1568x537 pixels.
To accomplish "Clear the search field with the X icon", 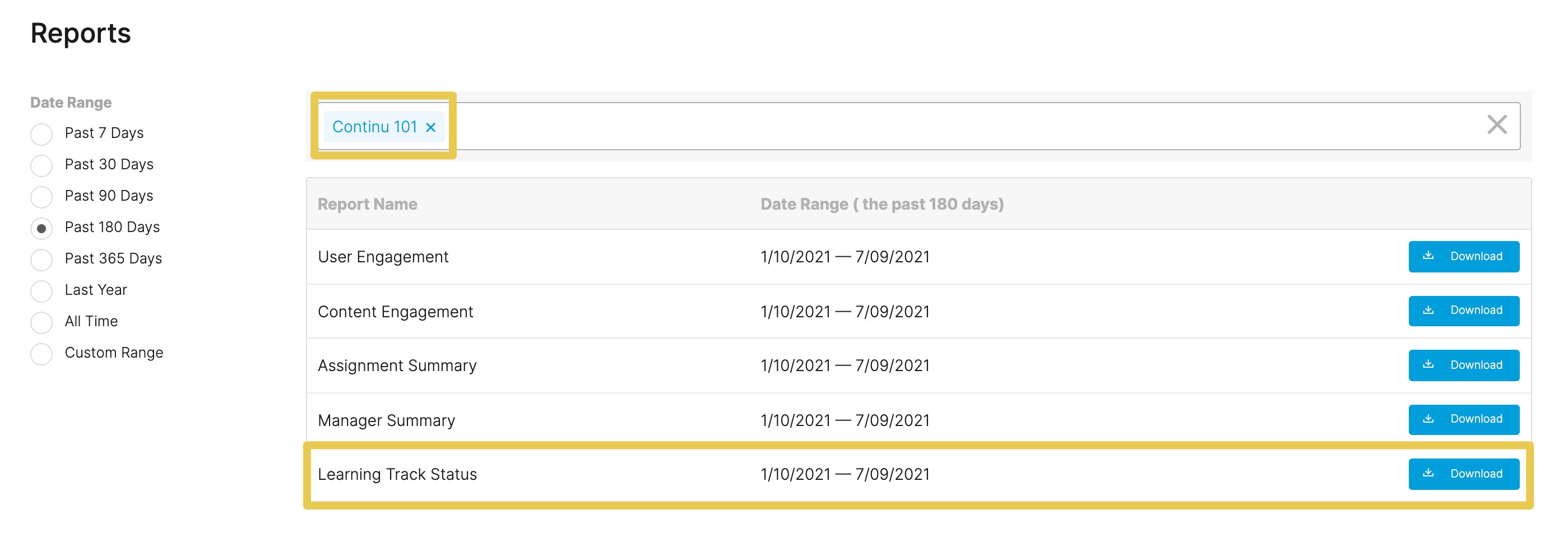I will [1497, 125].
